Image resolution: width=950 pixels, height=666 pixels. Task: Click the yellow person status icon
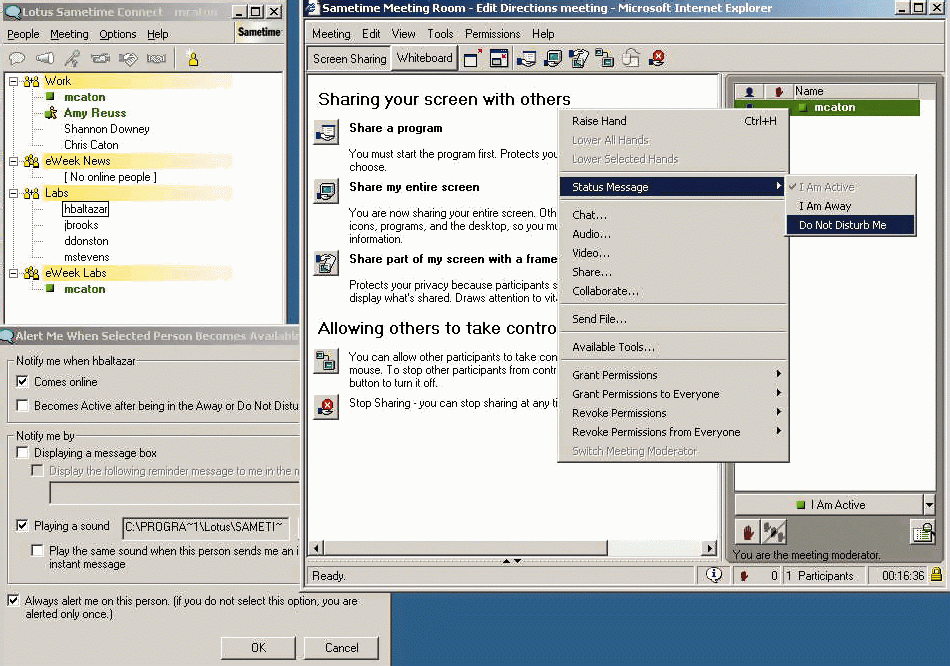(x=193, y=59)
